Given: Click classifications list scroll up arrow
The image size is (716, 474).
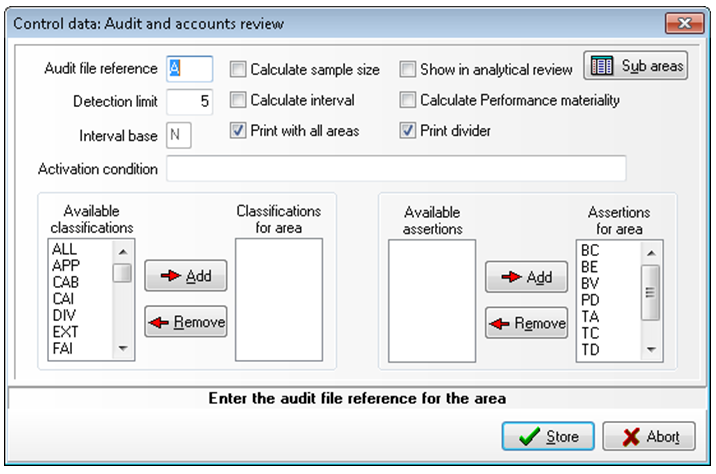Looking at the screenshot, I should click(122, 251).
